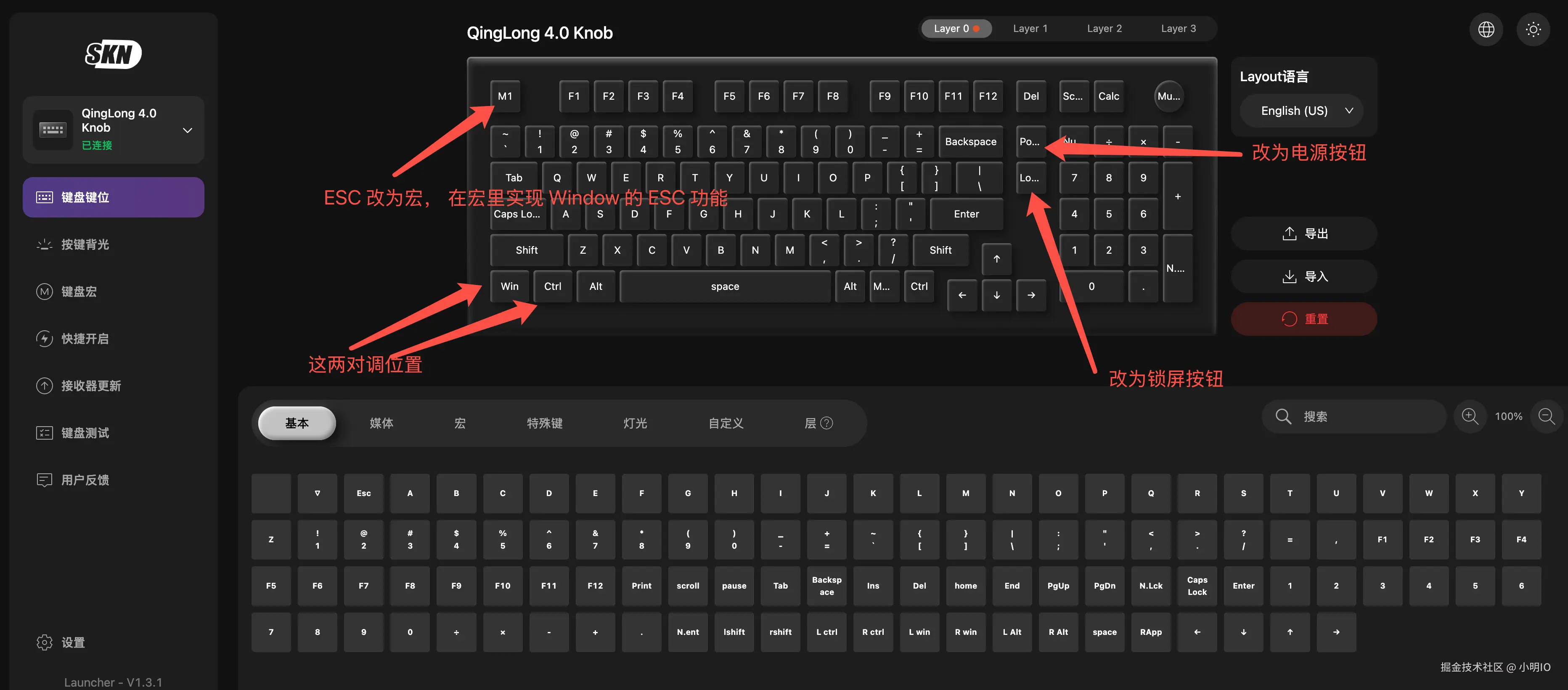Open 按键背光 key backlight settings
Screen dimensions: 1568x690
(85, 245)
